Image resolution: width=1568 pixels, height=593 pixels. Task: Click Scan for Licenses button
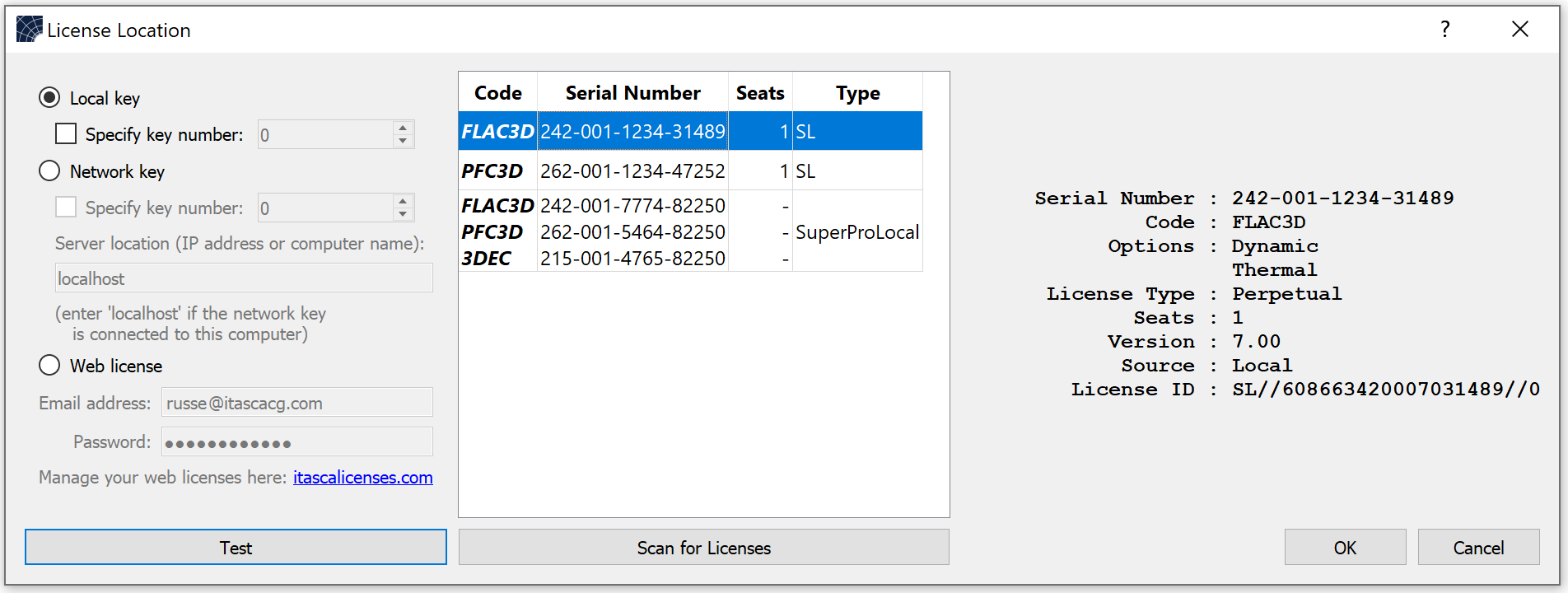[703, 548]
